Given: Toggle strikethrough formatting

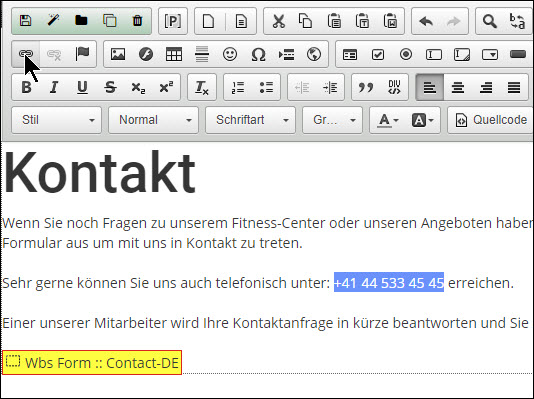Looking at the screenshot, I should coord(110,87).
